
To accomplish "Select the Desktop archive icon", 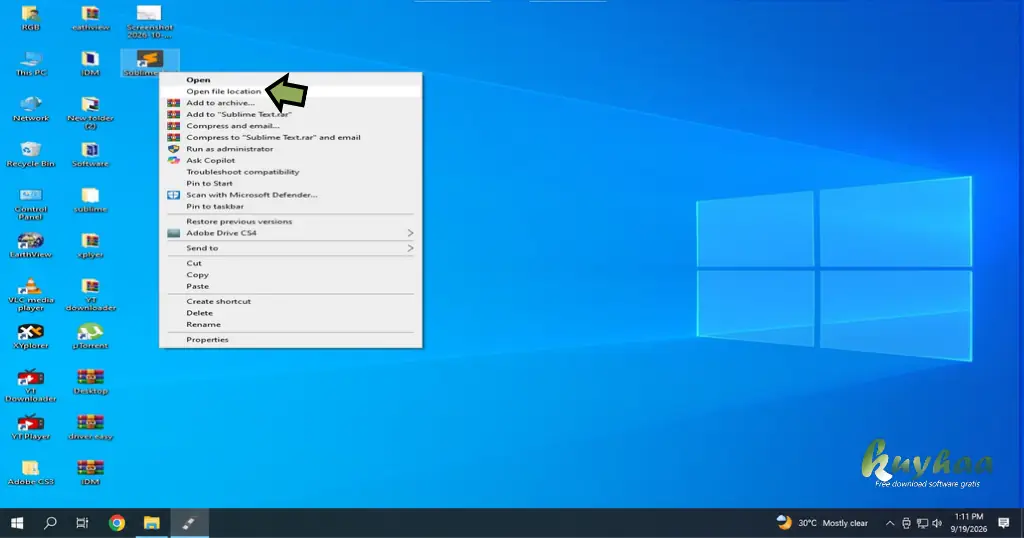I will coord(90,381).
